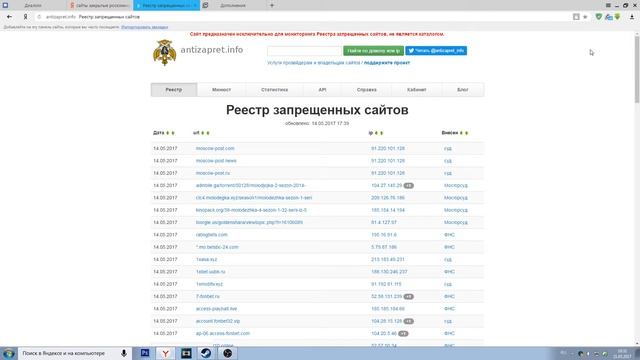Open the 7-fonbet.ru link
The height and width of the screenshot is (360, 640).
click(x=207, y=297)
